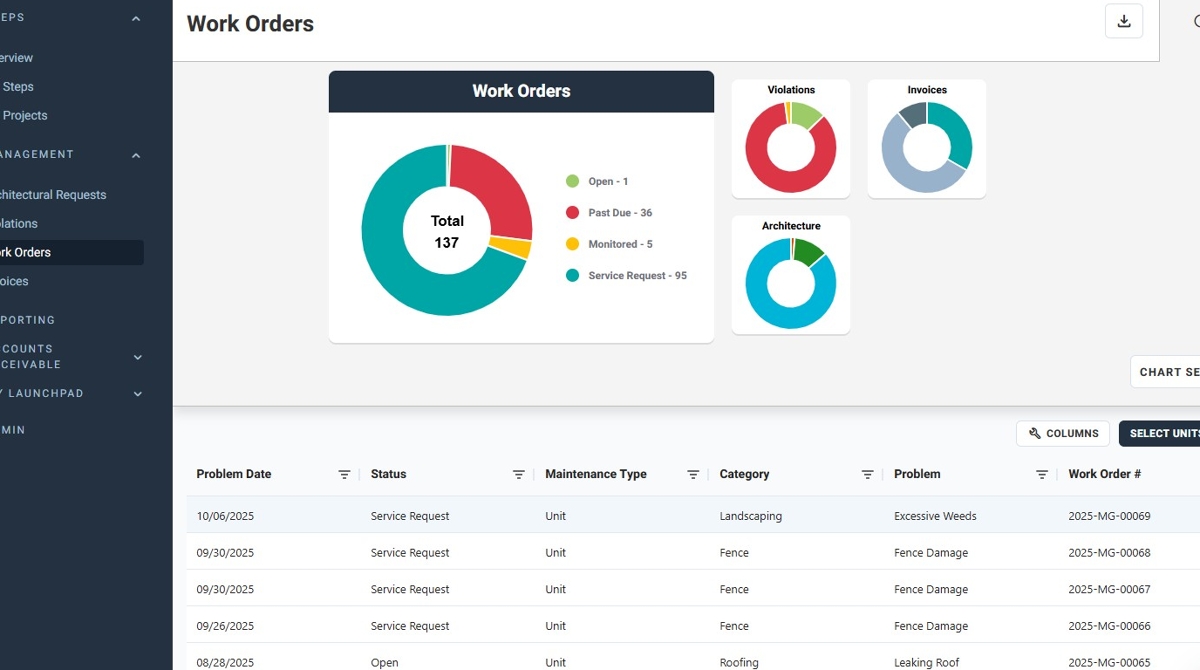Screen dimensions: 1200x670
Task: Select the Violations donut chart card
Action: point(791,139)
